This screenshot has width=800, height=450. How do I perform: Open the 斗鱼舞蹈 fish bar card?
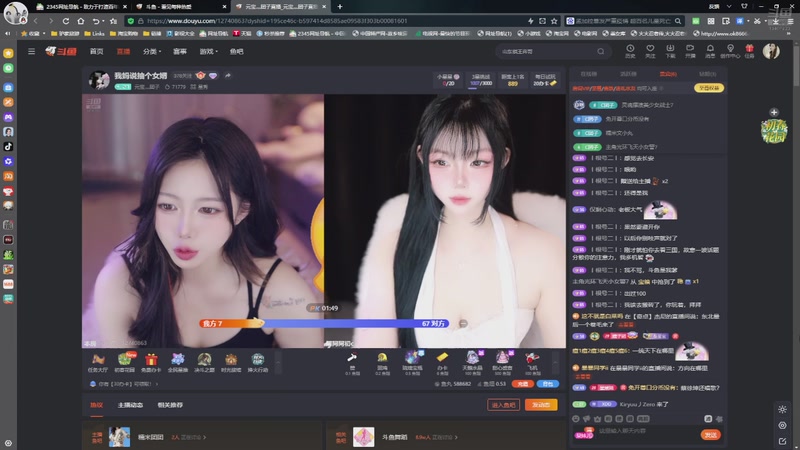point(446,437)
